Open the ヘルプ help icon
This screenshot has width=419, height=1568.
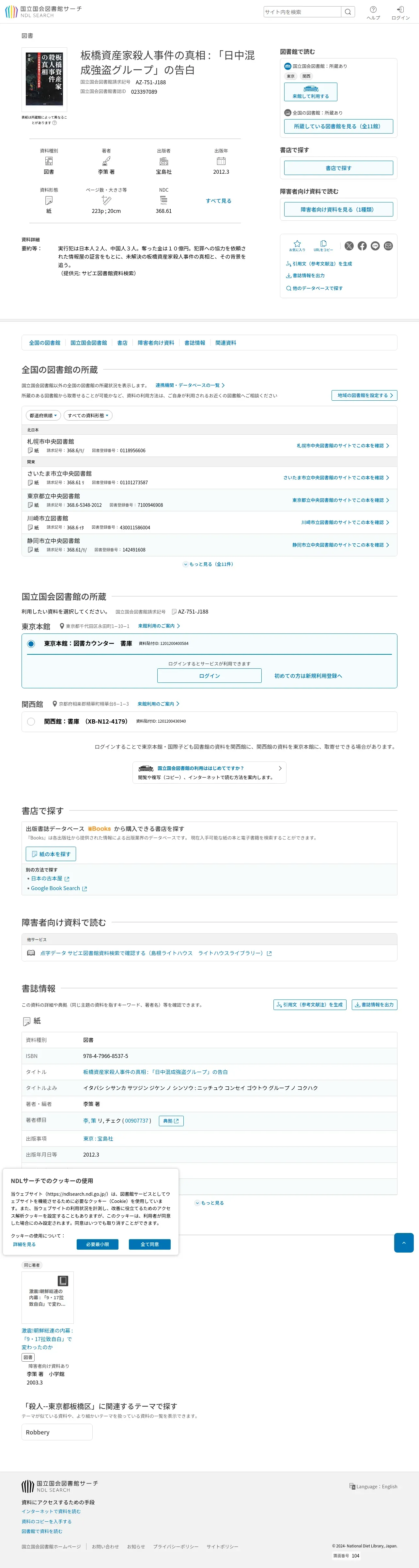coord(373,12)
